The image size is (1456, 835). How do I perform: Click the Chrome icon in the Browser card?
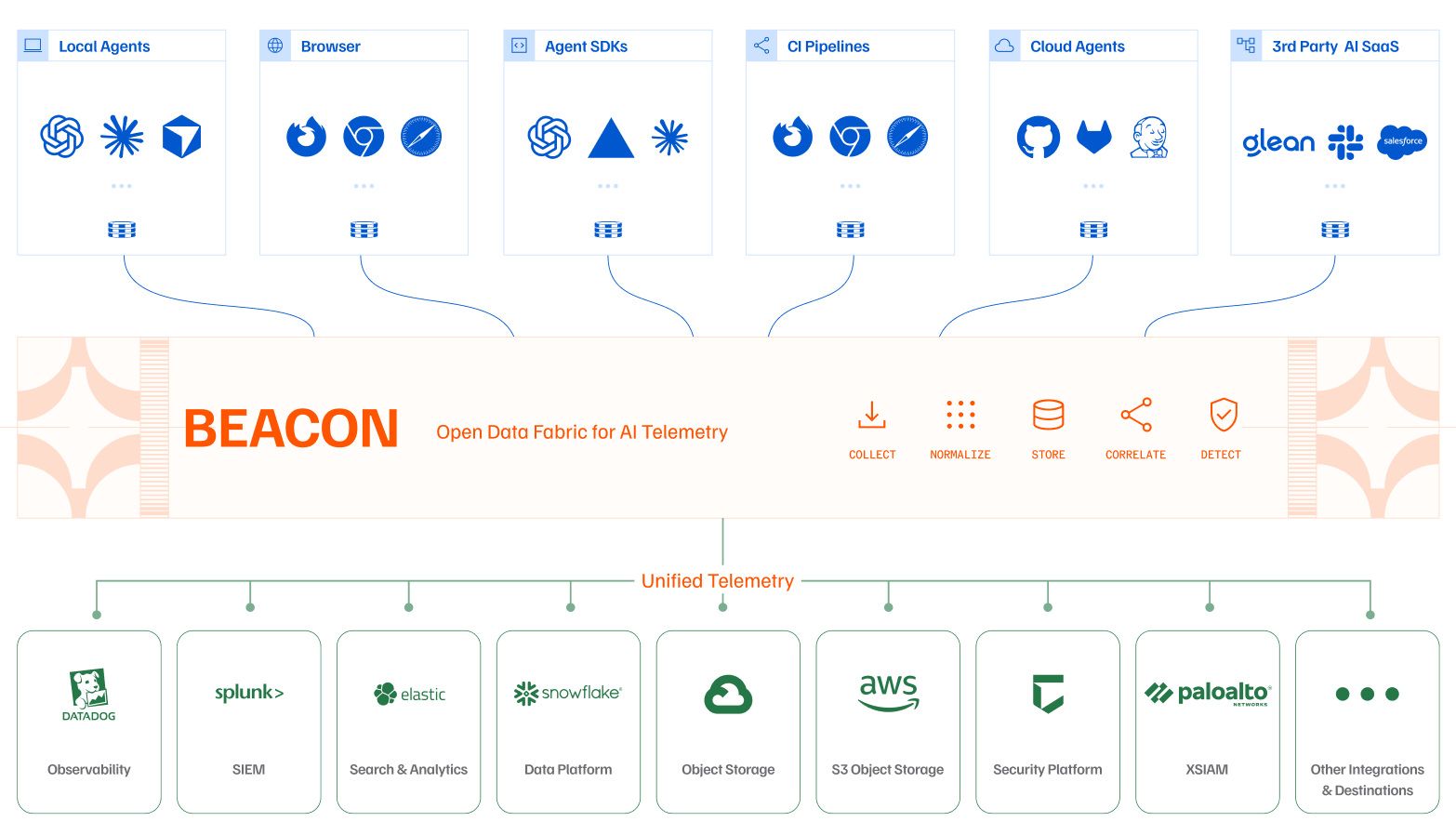tap(364, 137)
